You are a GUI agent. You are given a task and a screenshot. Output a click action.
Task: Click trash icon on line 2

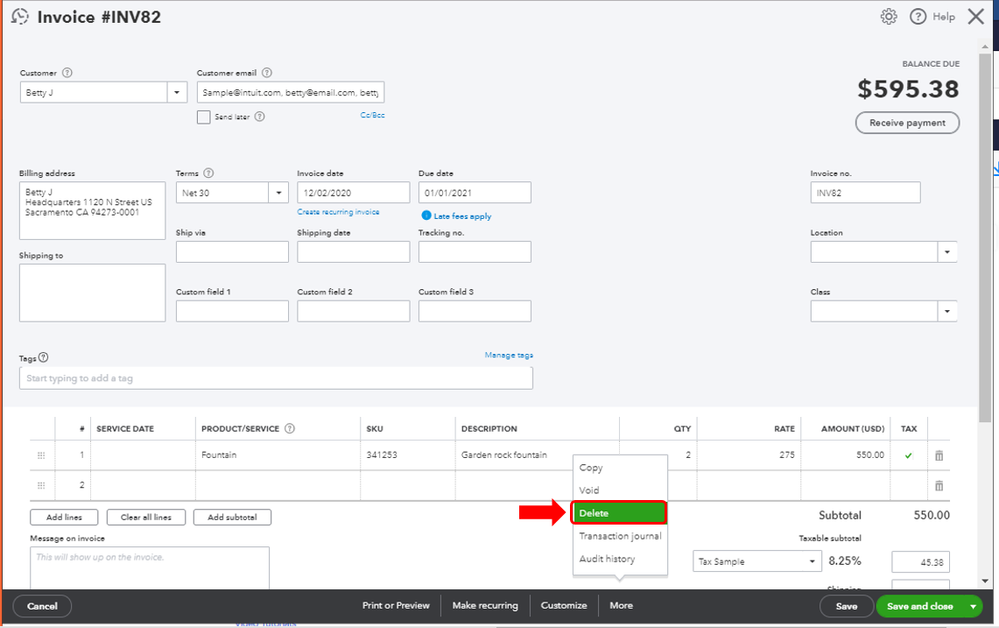tap(938, 486)
